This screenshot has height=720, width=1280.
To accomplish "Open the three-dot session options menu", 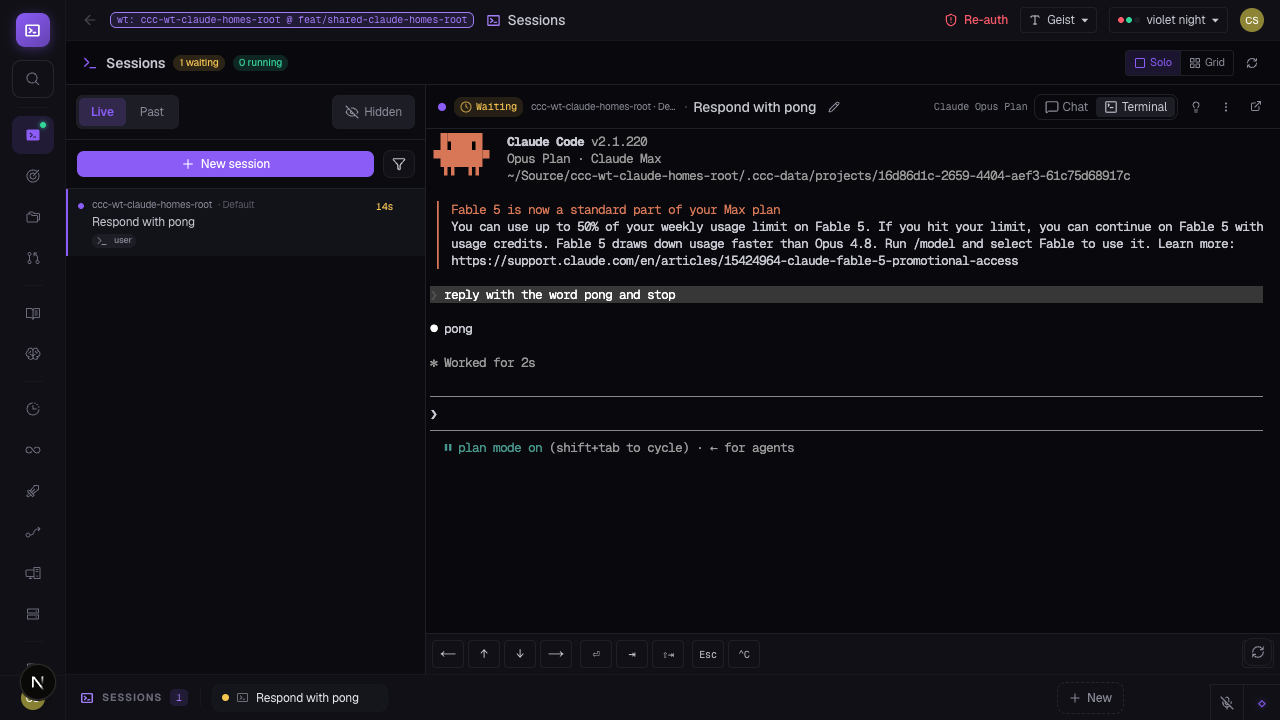I will [x=1226, y=107].
